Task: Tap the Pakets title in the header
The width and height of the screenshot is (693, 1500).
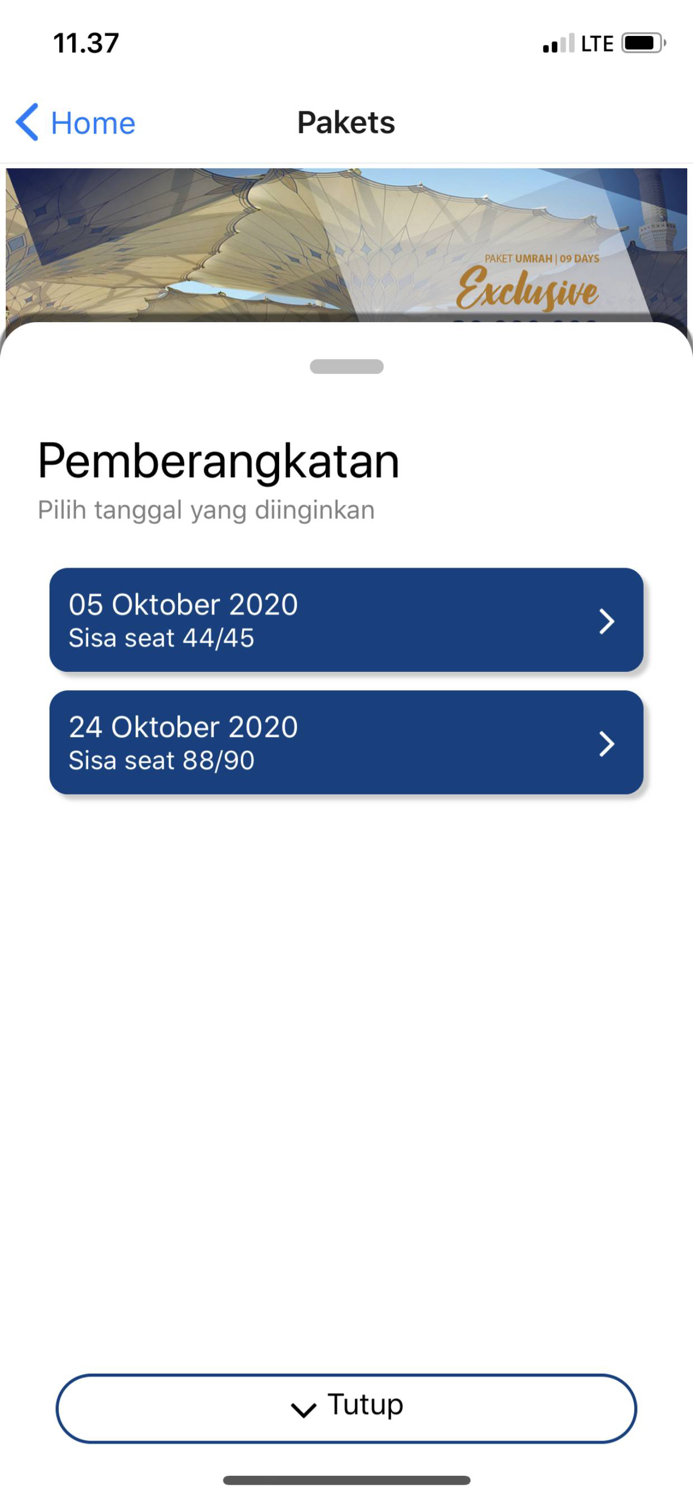Action: pyautogui.click(x=346, y=122)
